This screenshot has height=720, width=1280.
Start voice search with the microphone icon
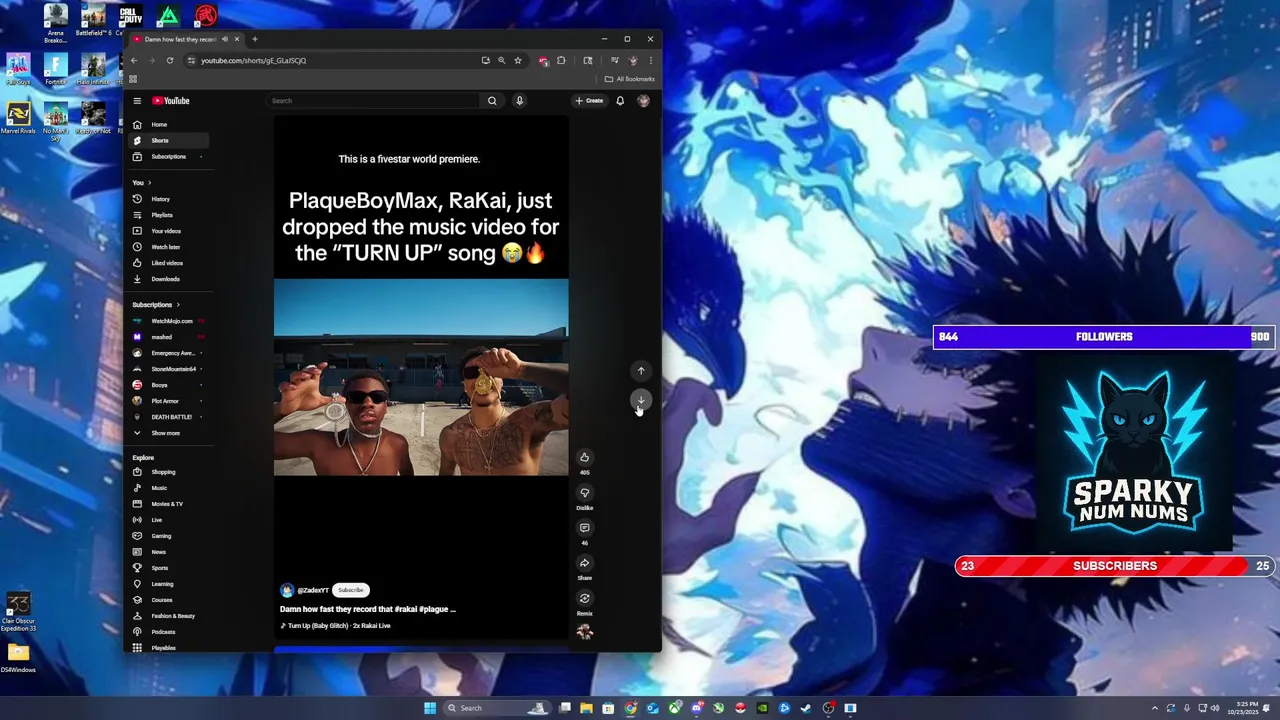pos(519,101)
